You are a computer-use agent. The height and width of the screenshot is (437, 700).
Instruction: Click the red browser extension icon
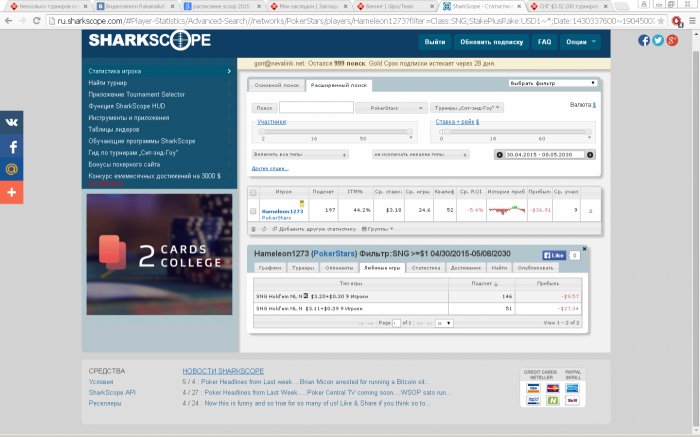pyautogui.click(x=677, y=21)
